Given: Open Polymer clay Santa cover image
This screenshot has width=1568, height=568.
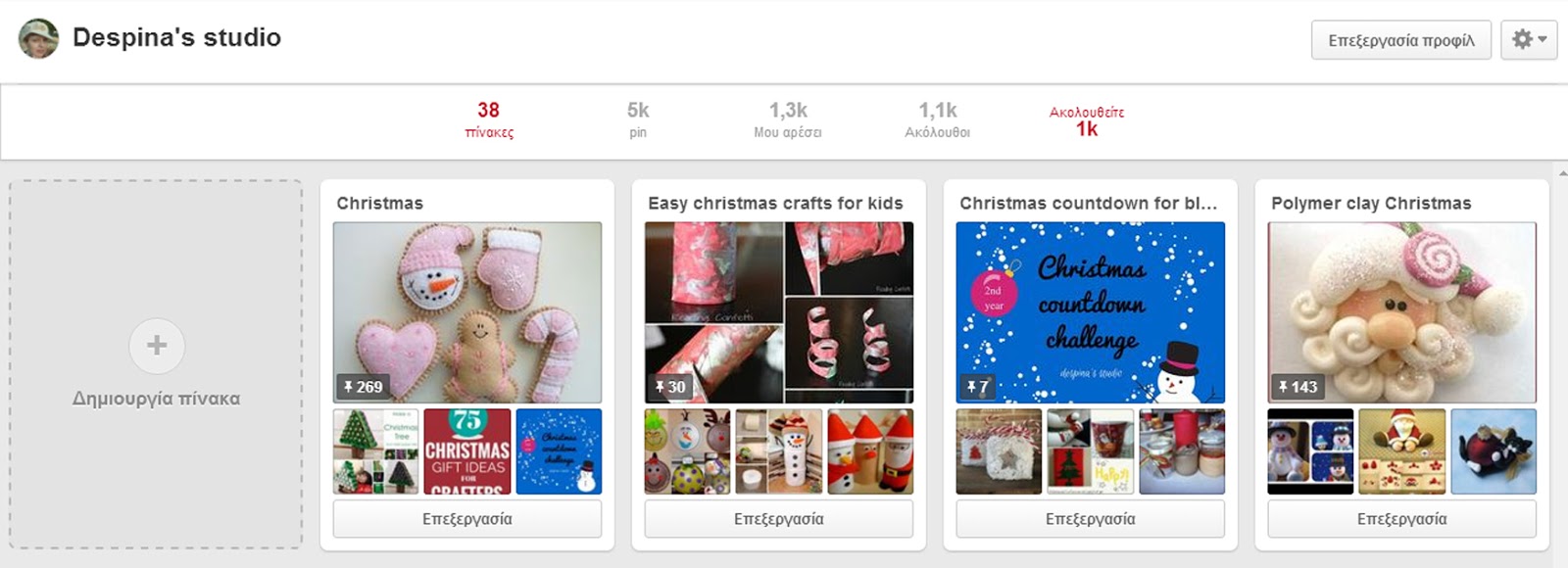Looking at the screenshot, I should tap(1402, 311).
